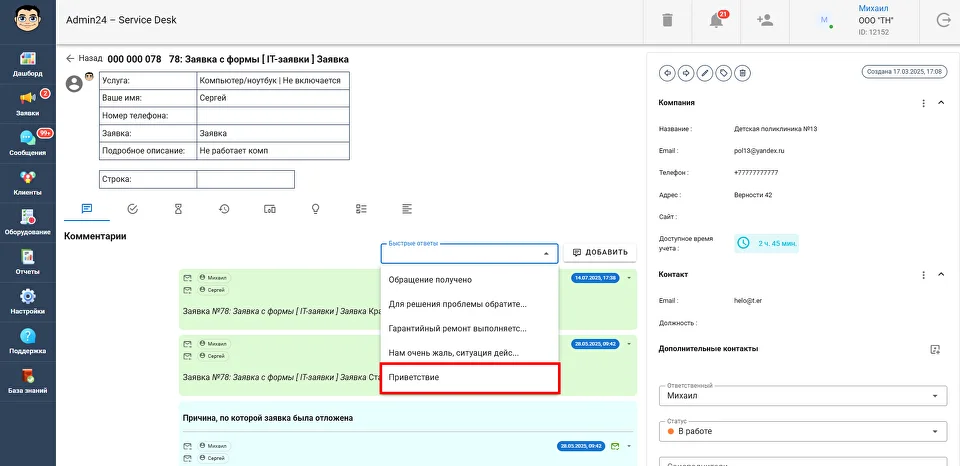The image size is (960, 466).
Task: Open the lightbulb tab icon
Action: (315, 209)
